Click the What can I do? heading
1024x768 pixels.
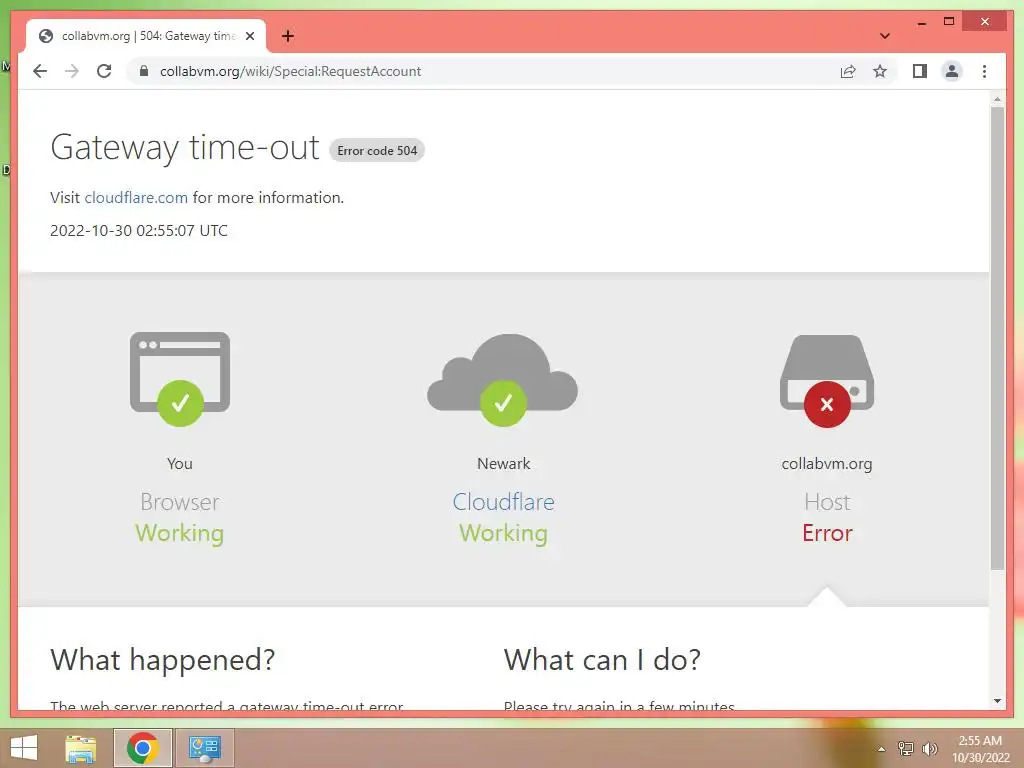tap(602, 660)
